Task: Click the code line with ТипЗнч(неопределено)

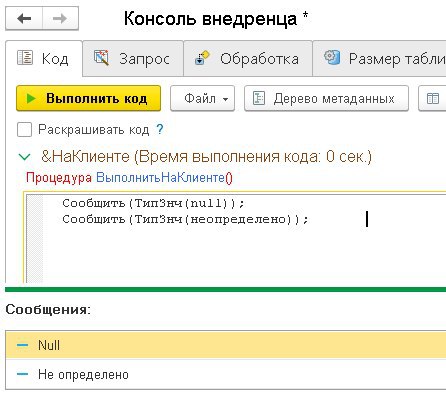Action: [x=185, y=219]
